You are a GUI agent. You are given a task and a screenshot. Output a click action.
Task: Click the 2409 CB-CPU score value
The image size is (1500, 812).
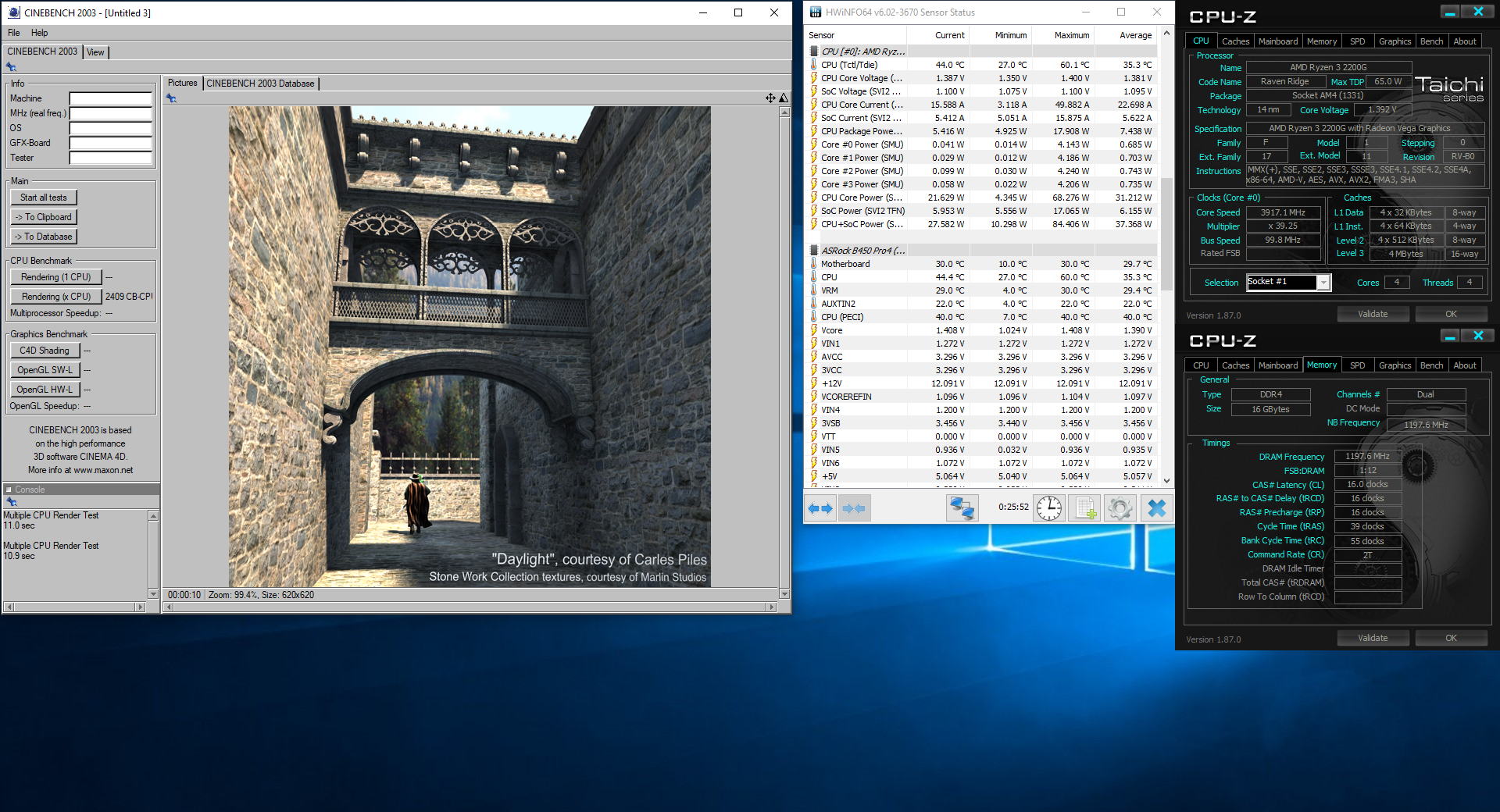pyautogui.click(x=129, y=297)
